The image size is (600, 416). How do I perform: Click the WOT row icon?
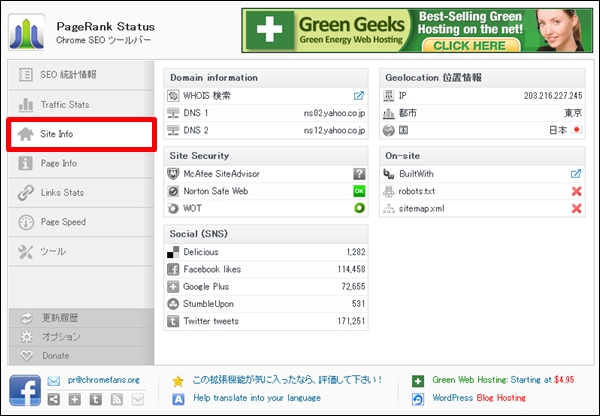[173, 208]
